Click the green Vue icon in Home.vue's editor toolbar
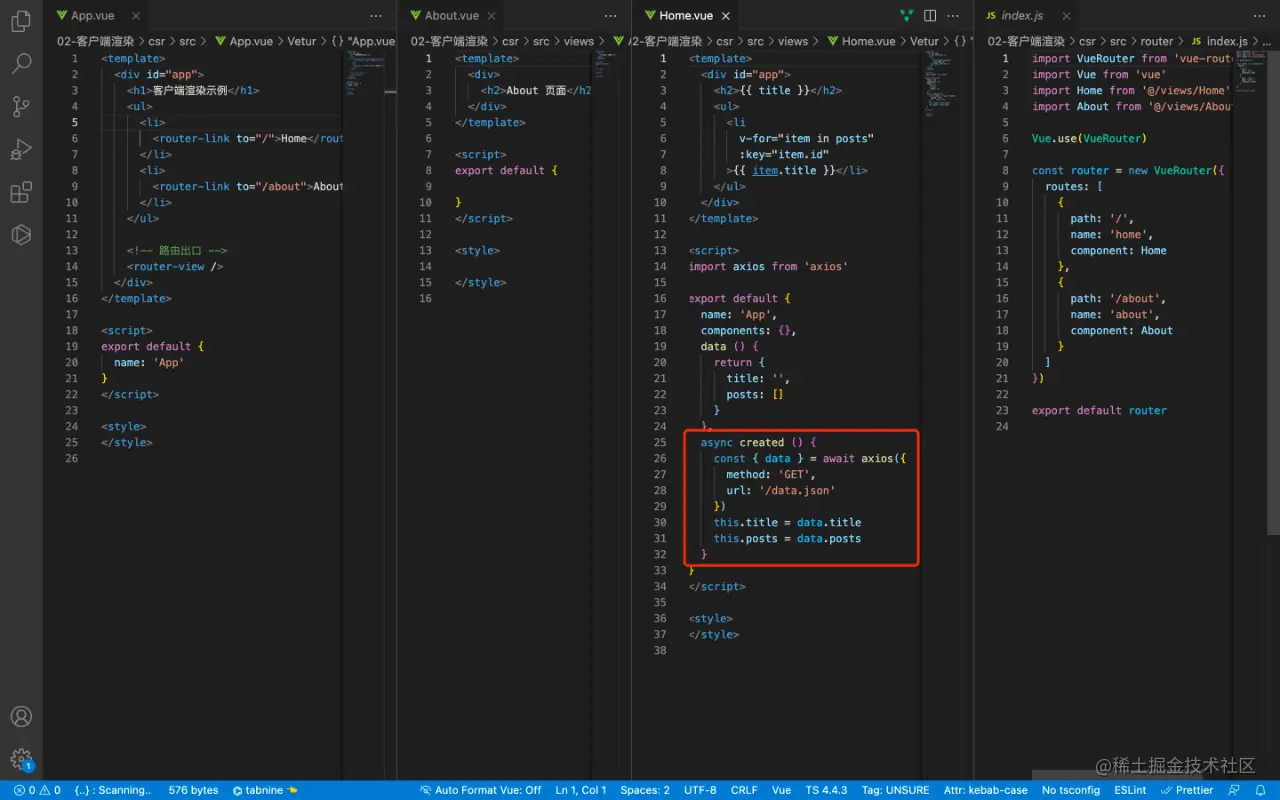The width and height of the screenshot is (1280, 800). 906,16
